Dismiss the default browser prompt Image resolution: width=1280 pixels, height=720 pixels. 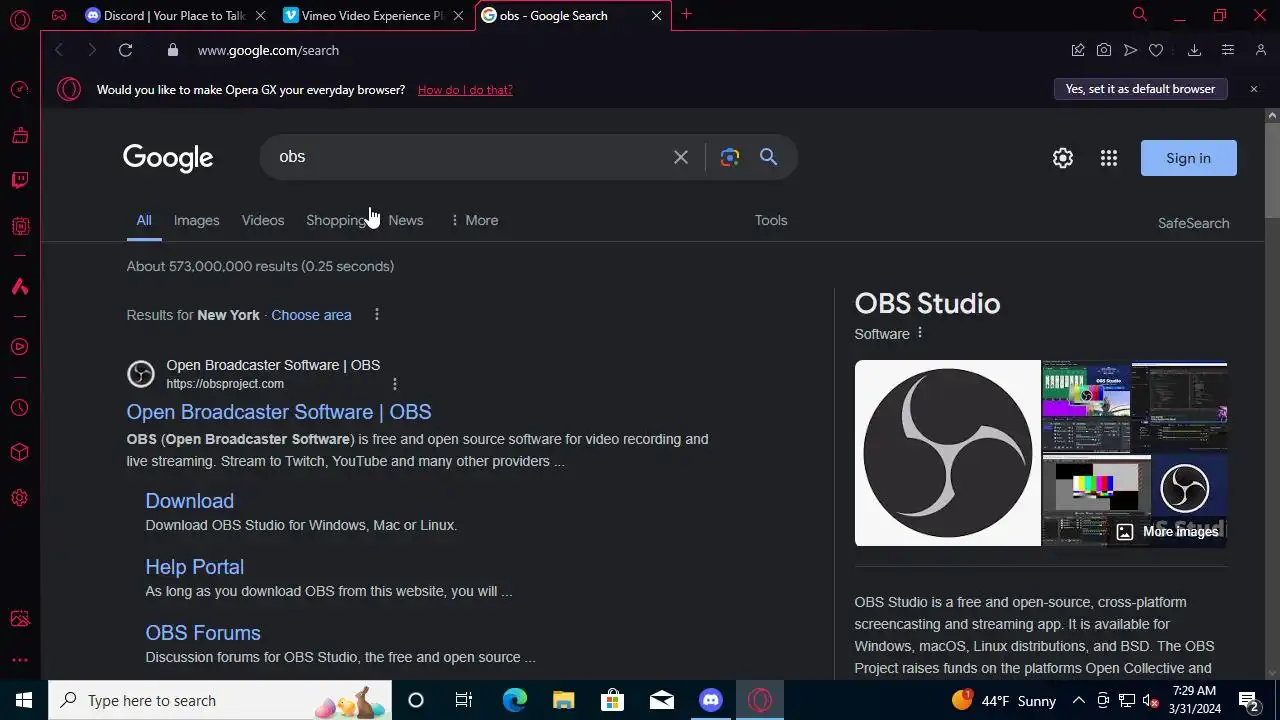[1253, 89]
